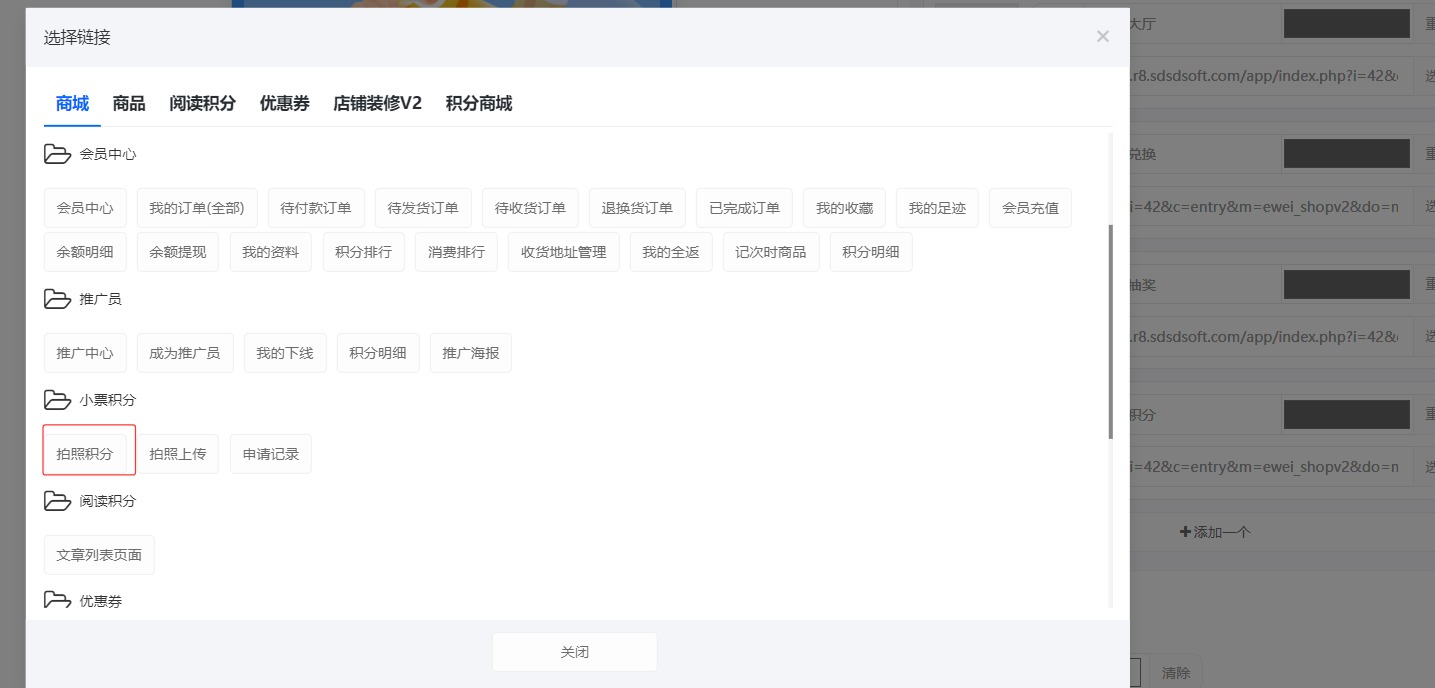1435x688 pixels.
Task: Select 余额明细 link
Action: [85, 252]
